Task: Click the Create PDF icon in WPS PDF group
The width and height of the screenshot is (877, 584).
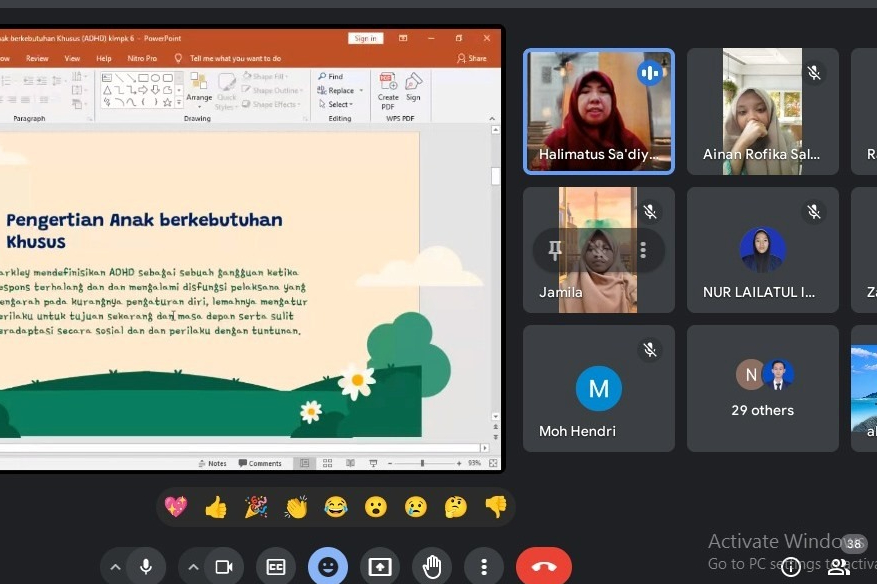Action: click(x=387, y=83)
